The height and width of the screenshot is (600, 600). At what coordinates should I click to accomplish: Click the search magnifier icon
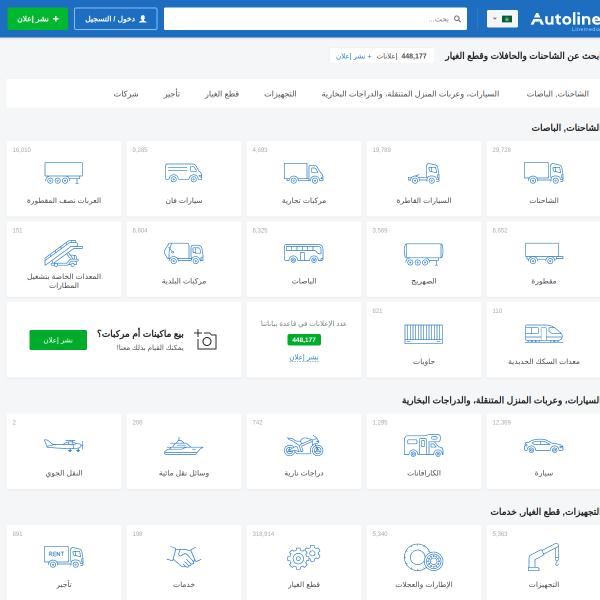457,19
